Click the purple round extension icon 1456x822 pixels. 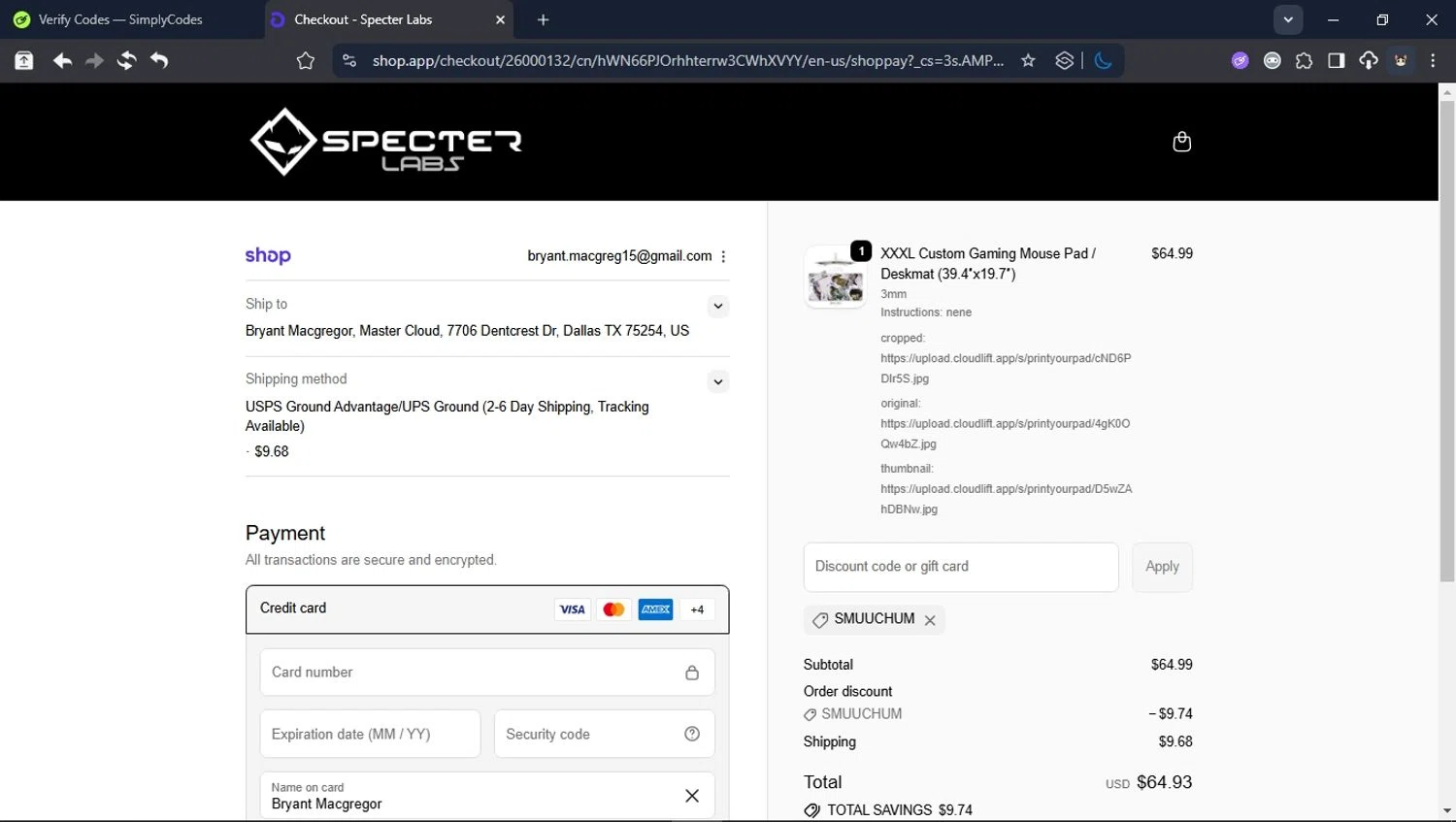click(1240, 61)
